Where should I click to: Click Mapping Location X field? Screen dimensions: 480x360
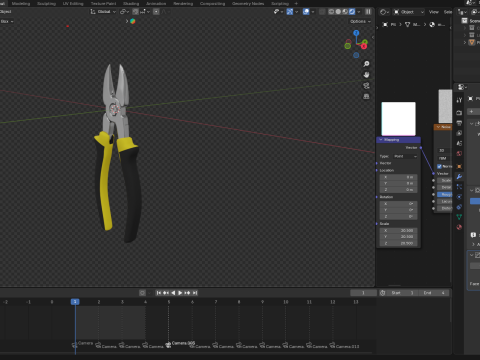coord(398,177)
